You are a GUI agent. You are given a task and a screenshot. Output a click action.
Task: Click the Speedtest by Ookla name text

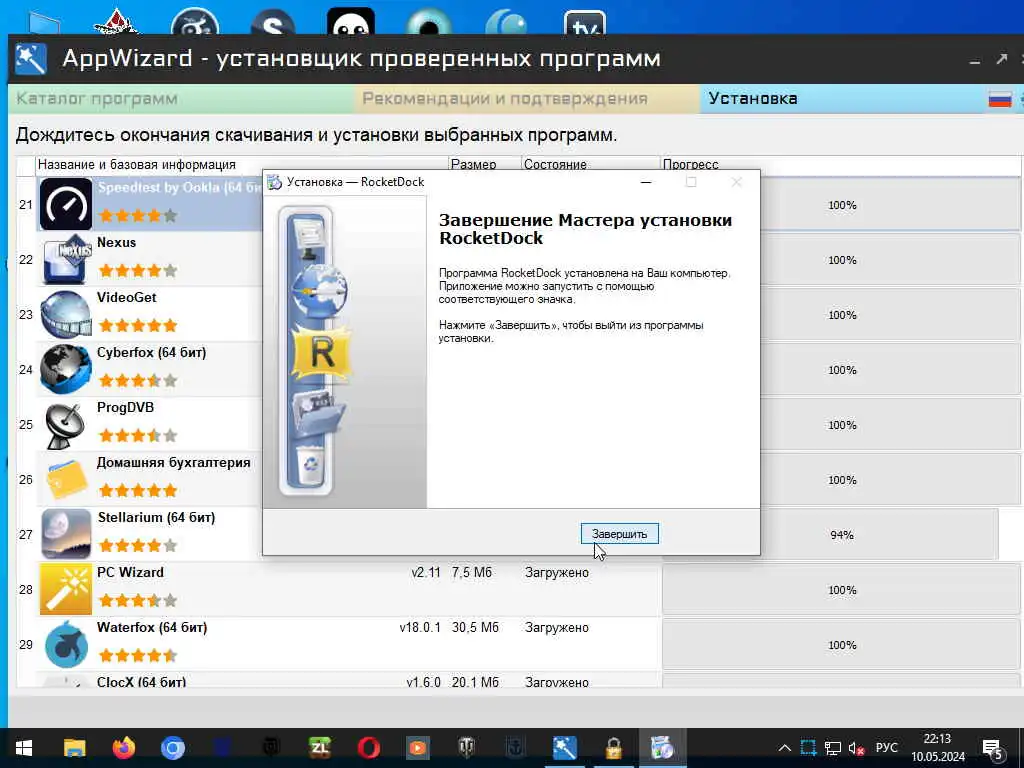pos(180,187)
